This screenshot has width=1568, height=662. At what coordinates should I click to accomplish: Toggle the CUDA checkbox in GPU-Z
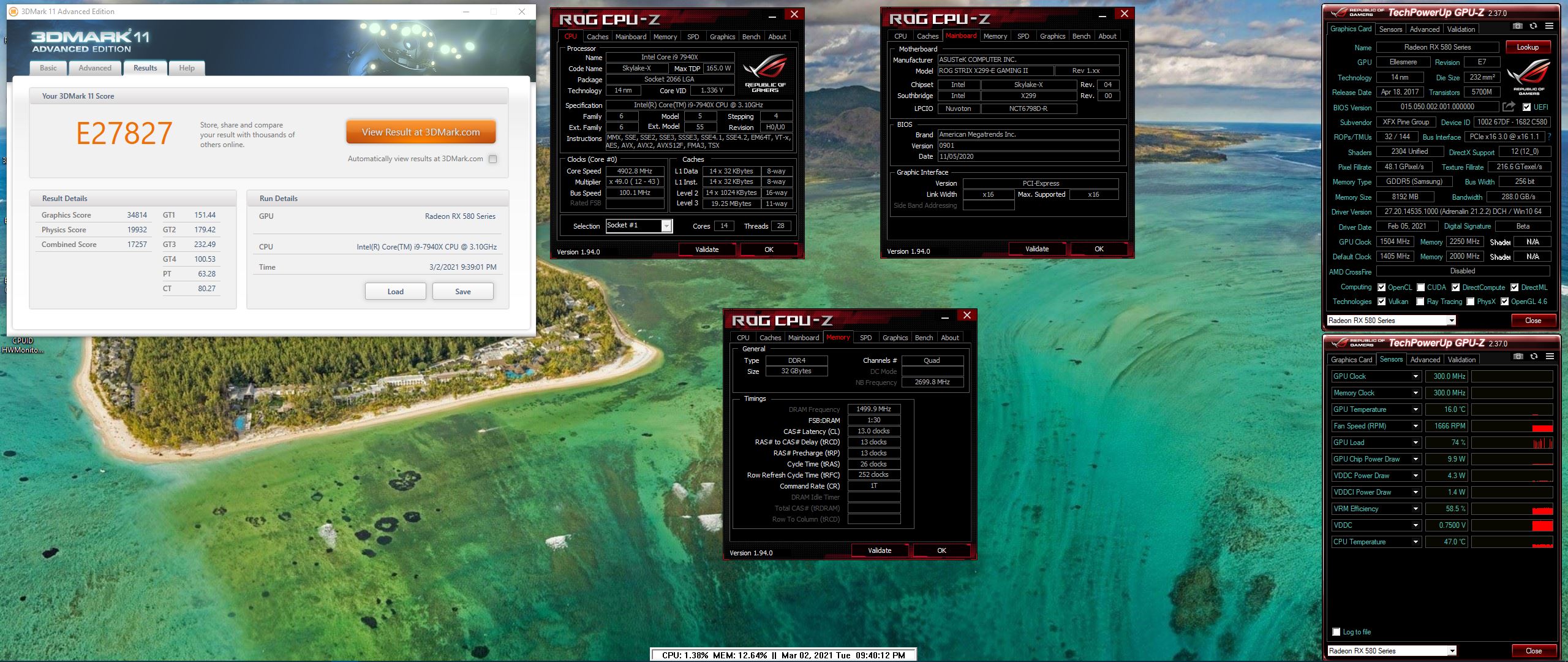[x=1420, y=287]
